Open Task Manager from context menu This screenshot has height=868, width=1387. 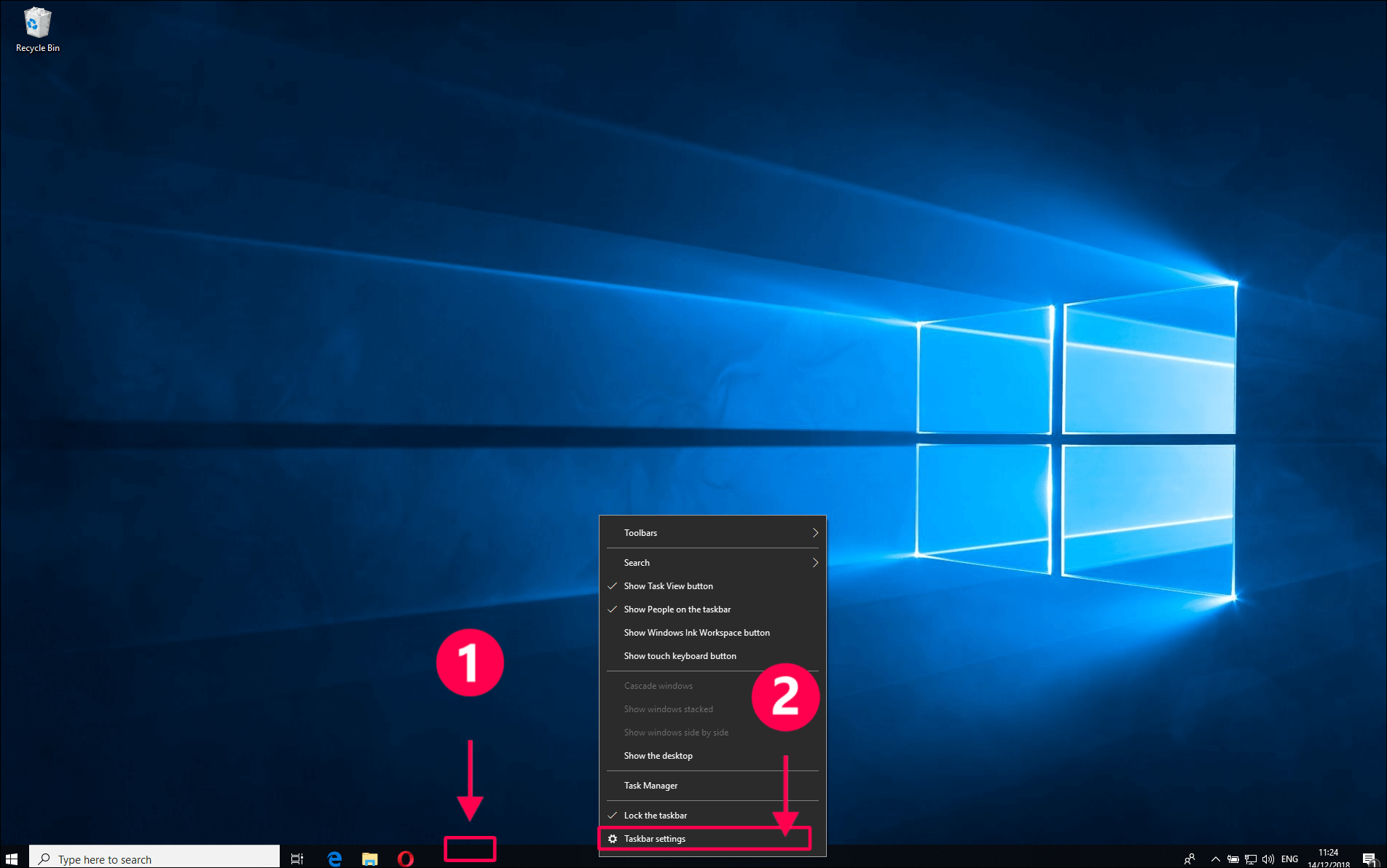(x=712, y=786)
